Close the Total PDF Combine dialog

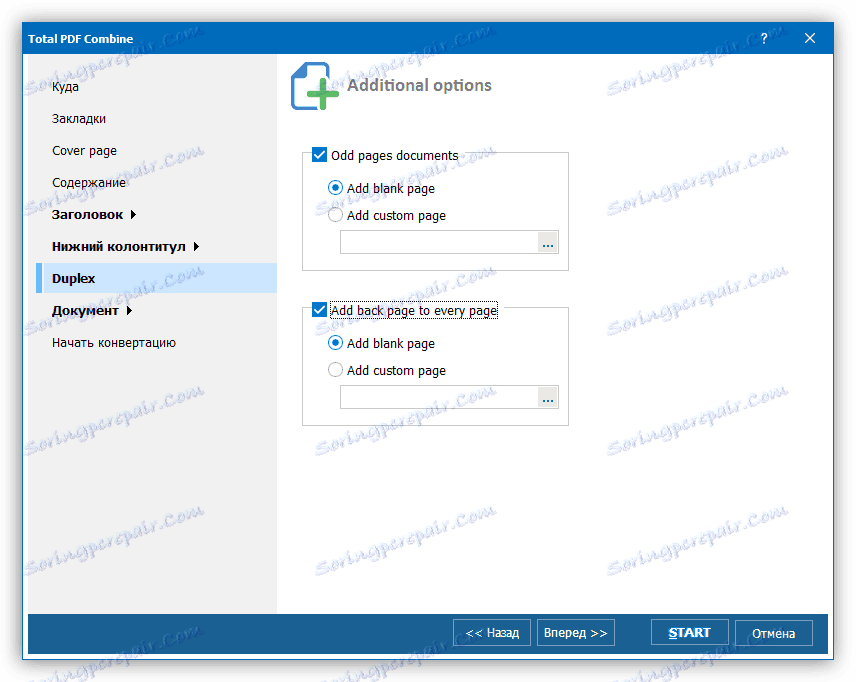[810, 38]
